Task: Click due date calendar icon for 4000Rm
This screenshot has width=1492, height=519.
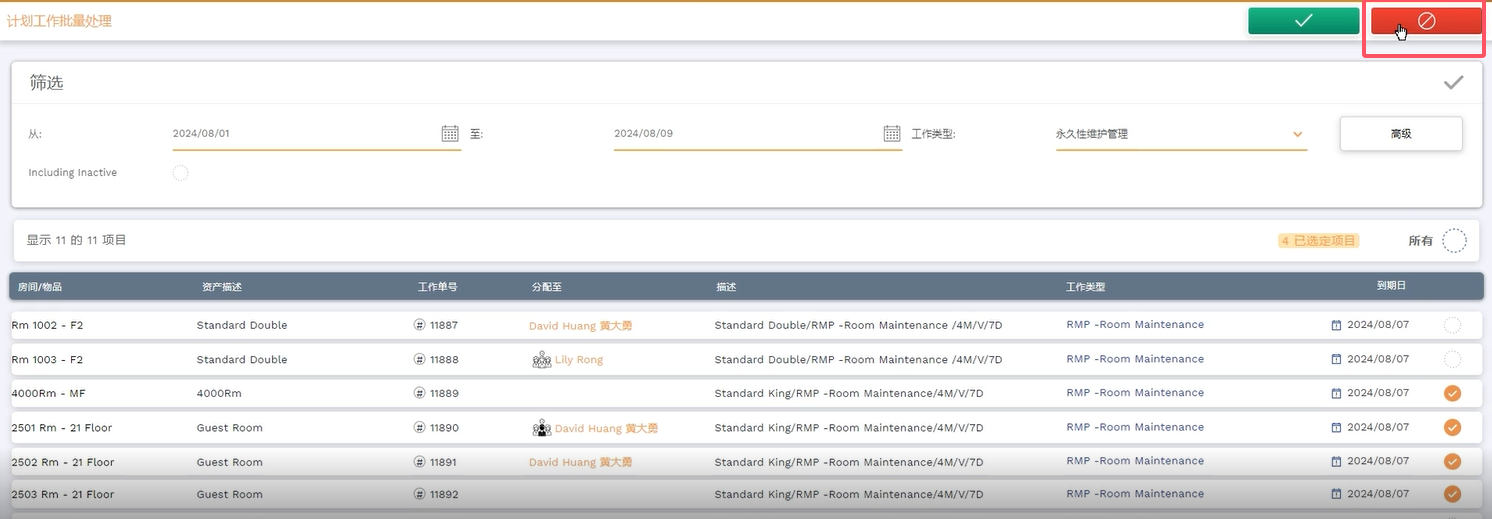Action: tap(1336, 393)
